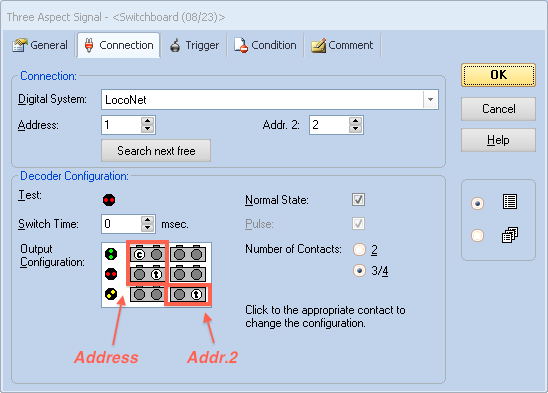Click the General tab's notepad icon
The width and height of the screenshot is (548, 393).
(19, 45)
